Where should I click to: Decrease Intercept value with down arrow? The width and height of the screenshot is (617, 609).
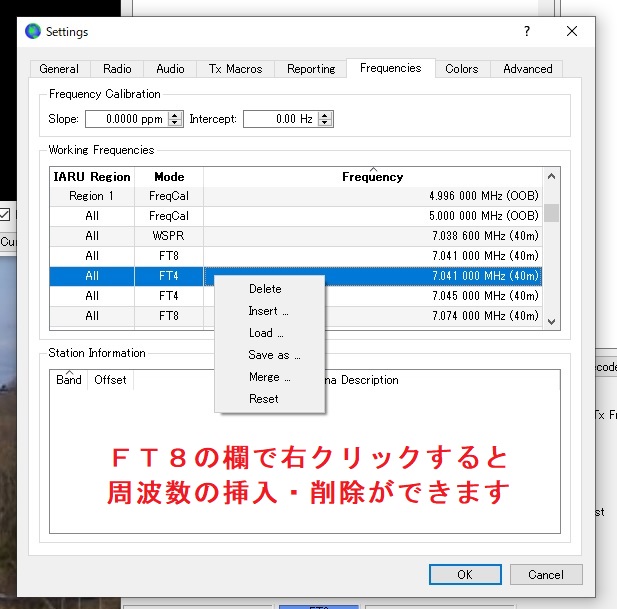(x=325, y=123)
